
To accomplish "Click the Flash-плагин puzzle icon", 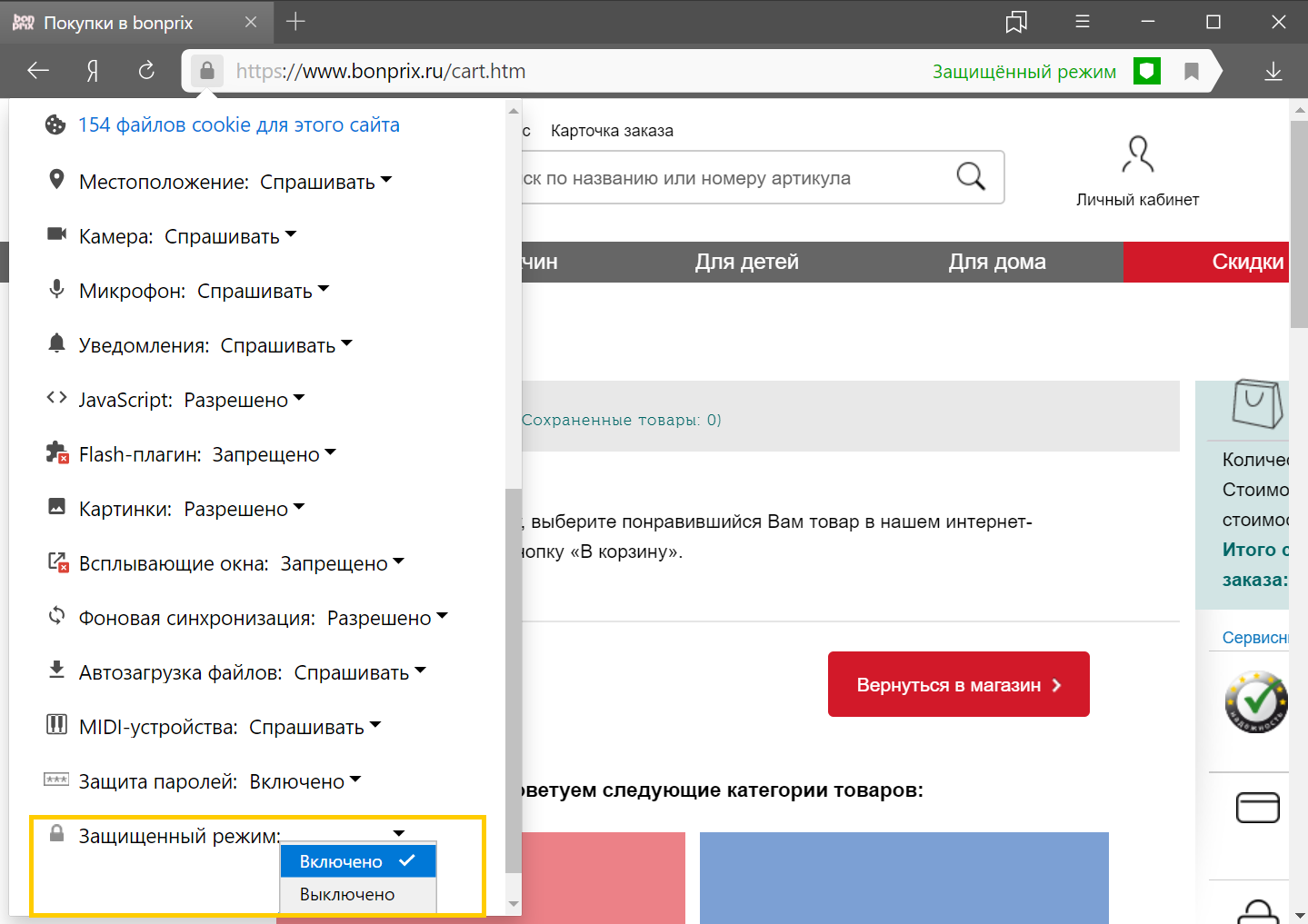I will [56, 452].
